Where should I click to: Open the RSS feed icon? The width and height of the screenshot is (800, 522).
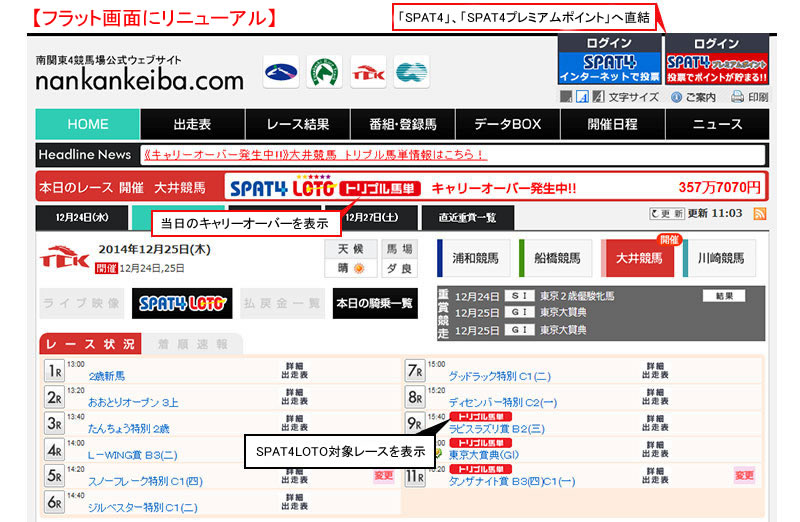[x=760, y=213]
